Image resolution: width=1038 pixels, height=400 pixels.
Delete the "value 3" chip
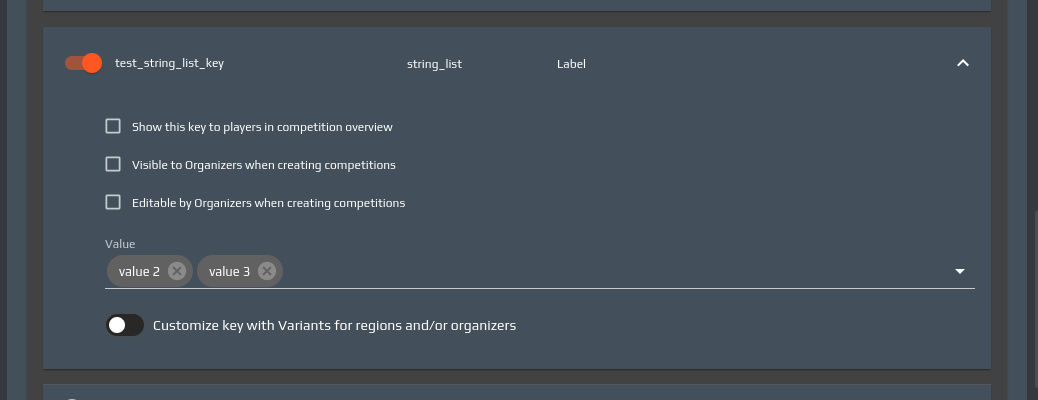pos(266,271)
